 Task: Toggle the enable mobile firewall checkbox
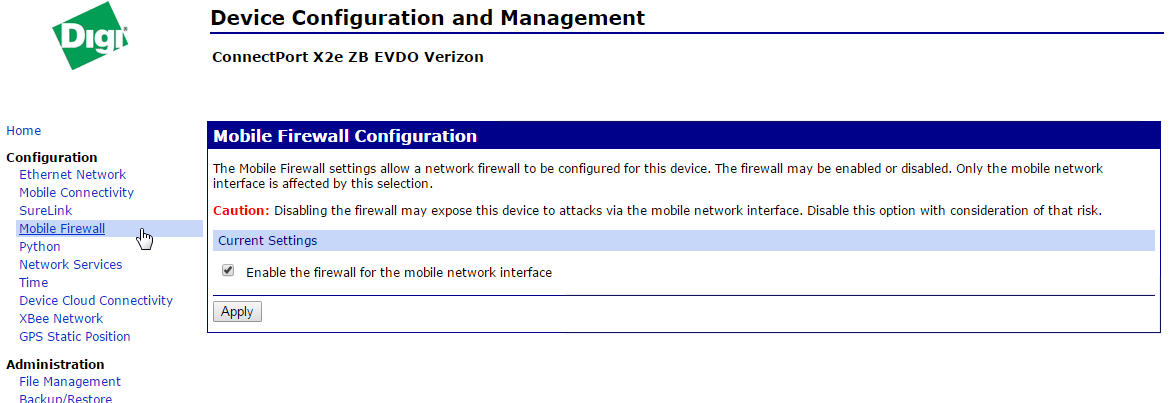click(x=228, y=271)
